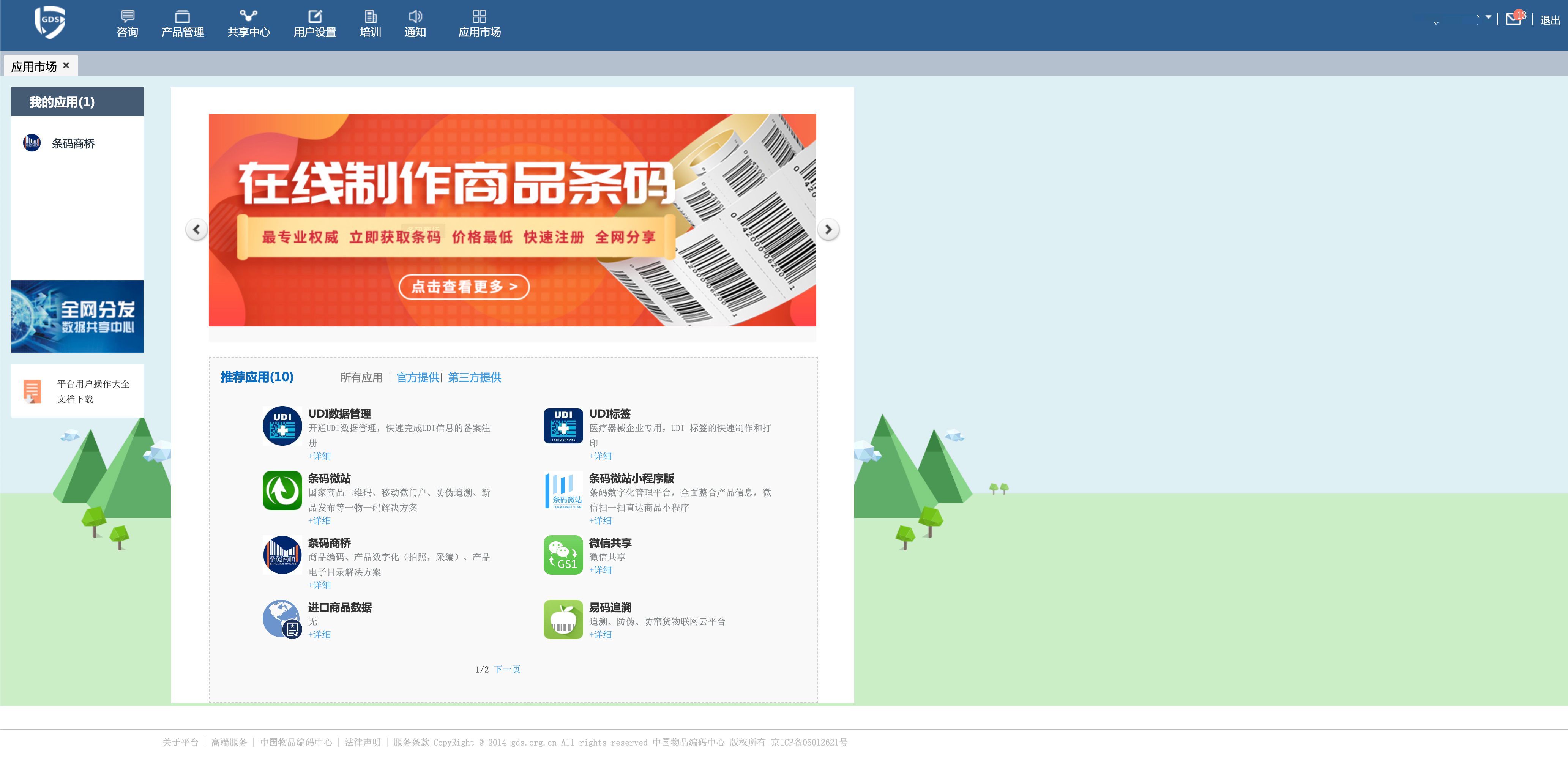Open 条码商桥 in my apps sidebar

pos(73,143)
